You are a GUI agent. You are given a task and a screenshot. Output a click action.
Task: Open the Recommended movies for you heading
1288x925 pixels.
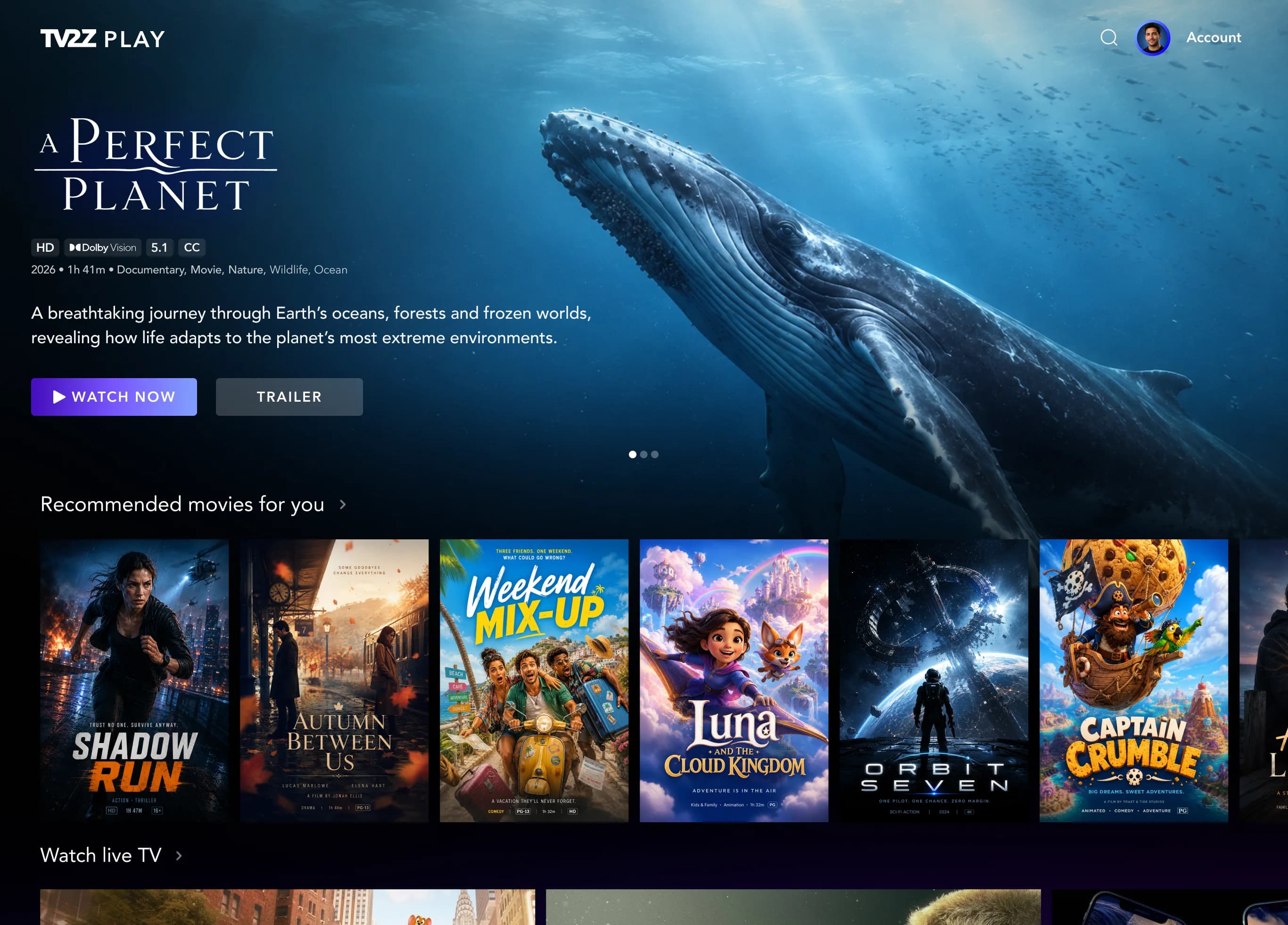pos(182,504)
